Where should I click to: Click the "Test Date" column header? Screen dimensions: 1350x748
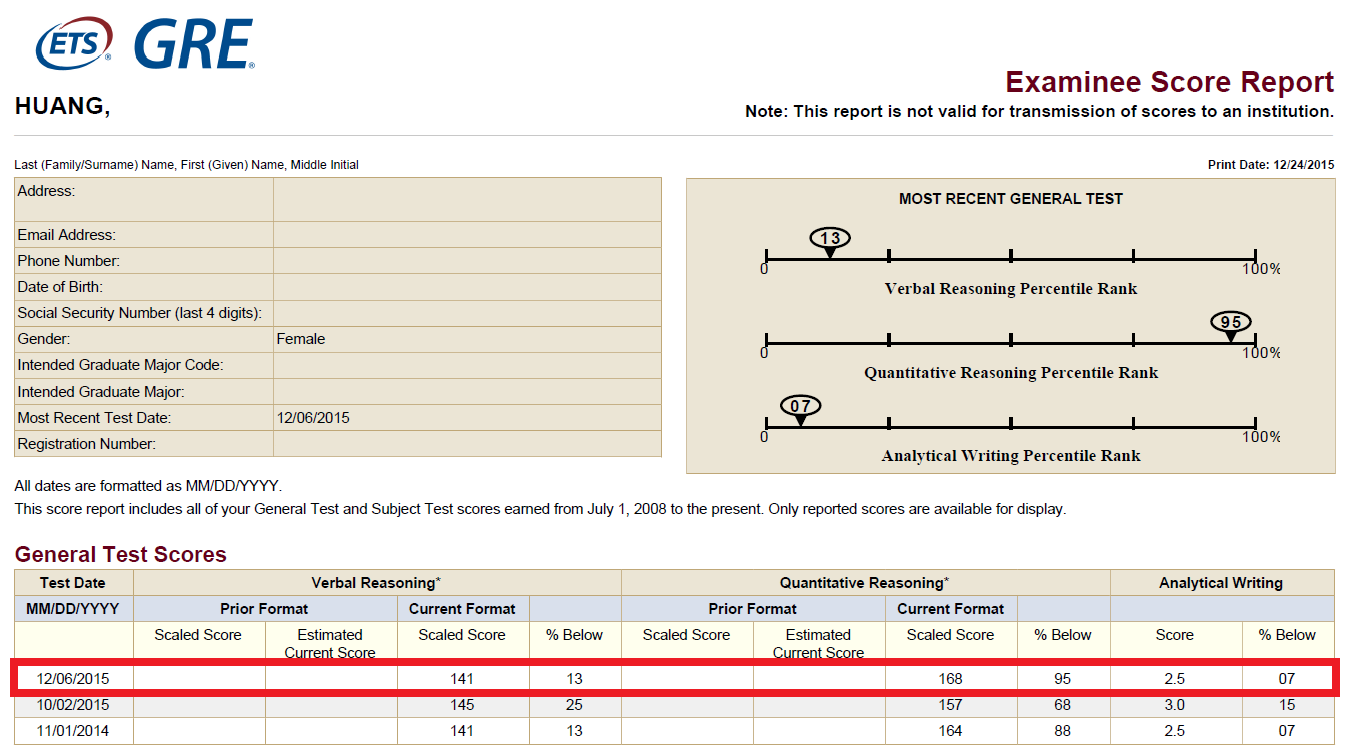[x=73, y=583]
